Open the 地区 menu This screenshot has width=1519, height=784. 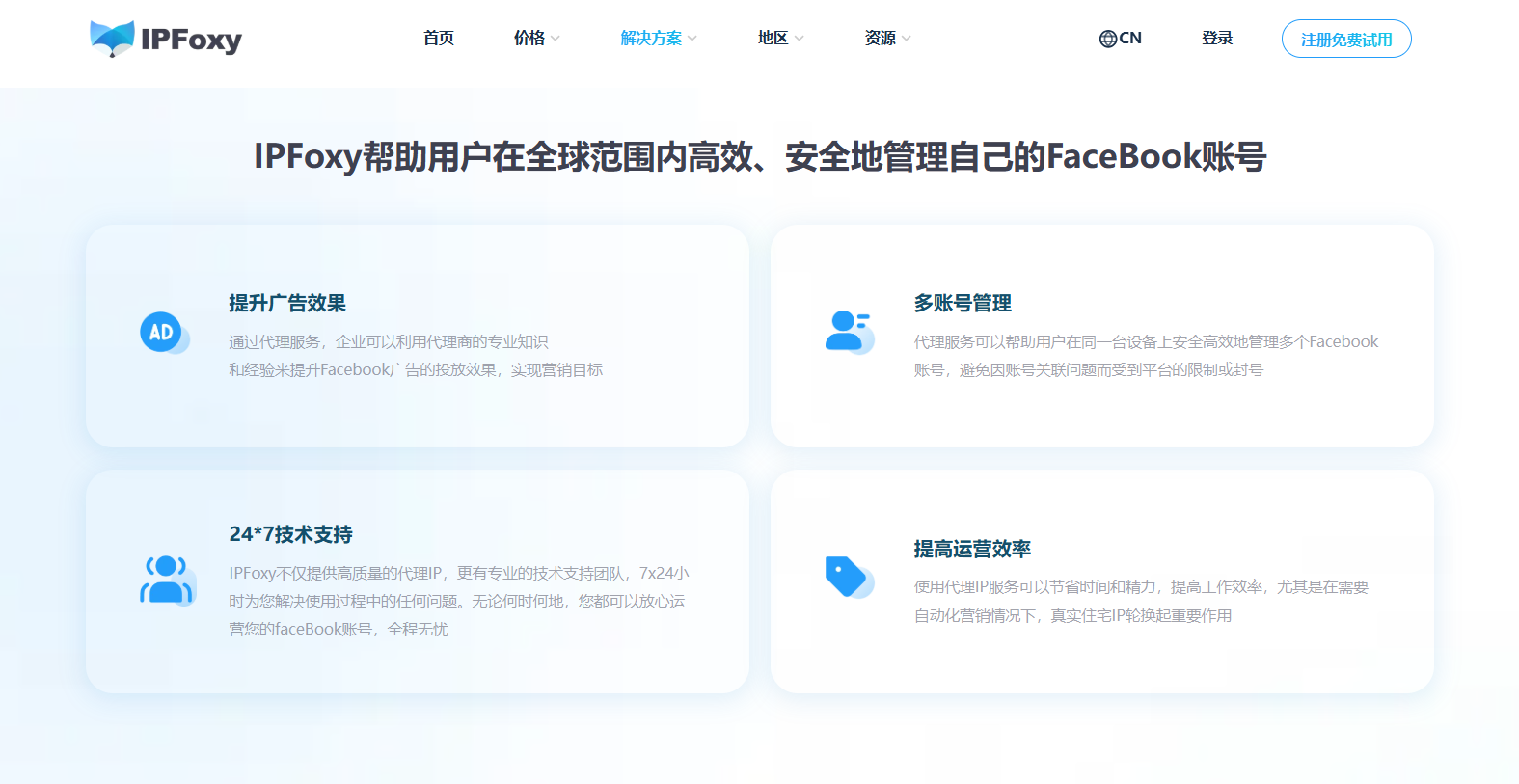pos(773,39)
